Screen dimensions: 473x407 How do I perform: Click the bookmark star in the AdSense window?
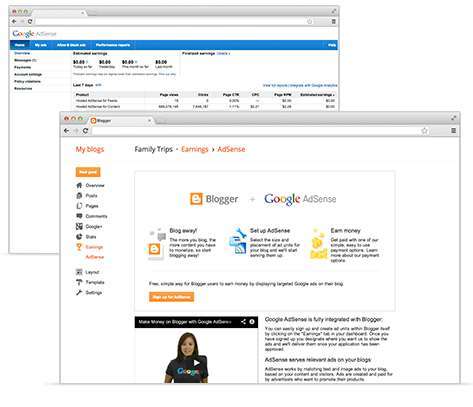pos(309,21)
